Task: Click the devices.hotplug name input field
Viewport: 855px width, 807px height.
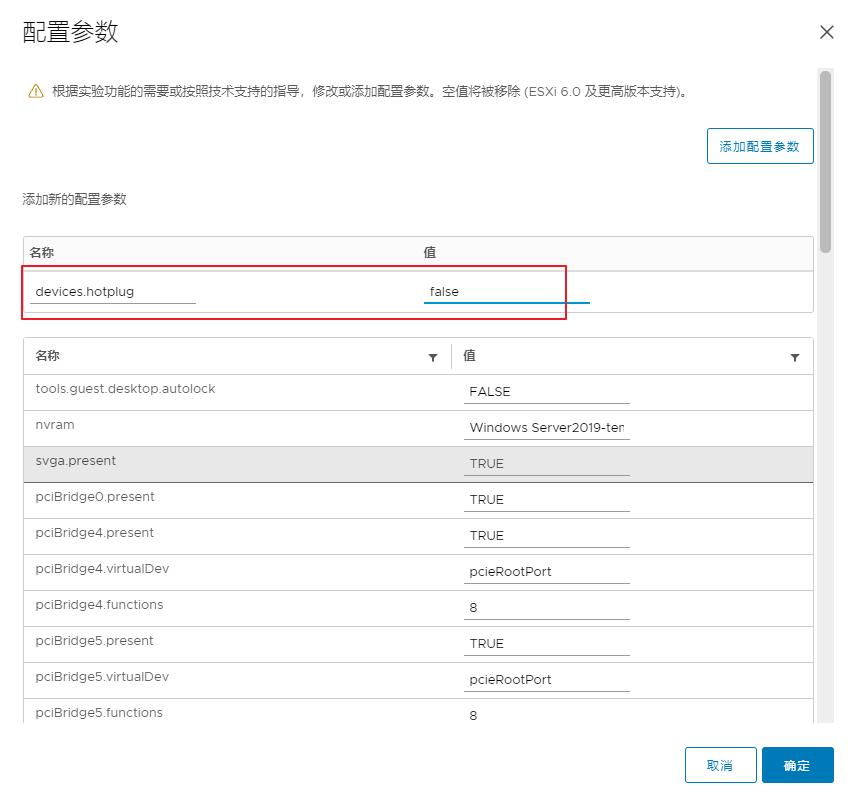Action: 113,292
